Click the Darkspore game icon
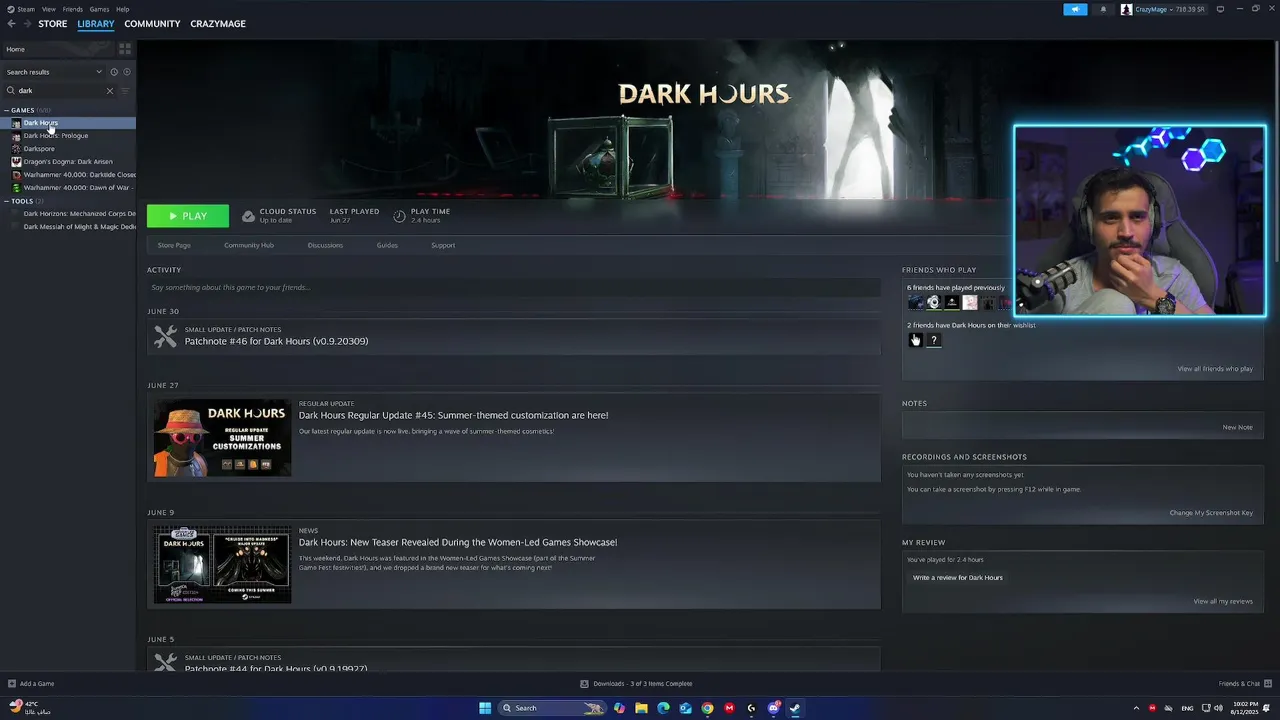 pyautogui.click(x=16, y=149)
